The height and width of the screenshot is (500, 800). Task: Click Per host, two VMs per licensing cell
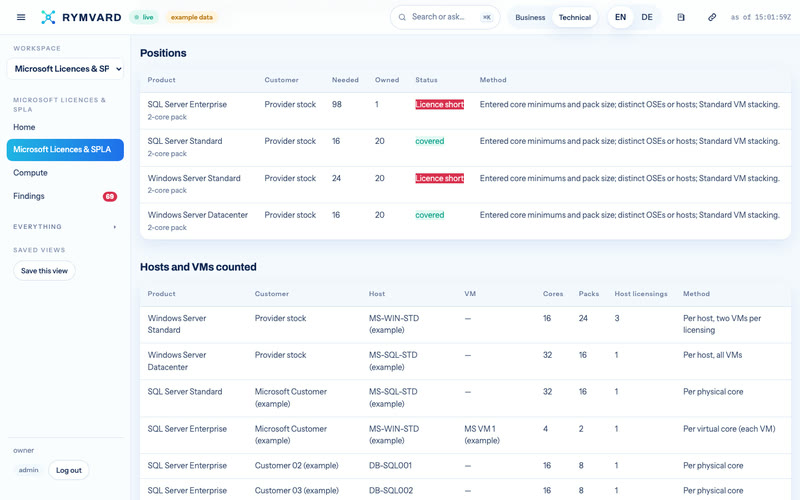722,324
